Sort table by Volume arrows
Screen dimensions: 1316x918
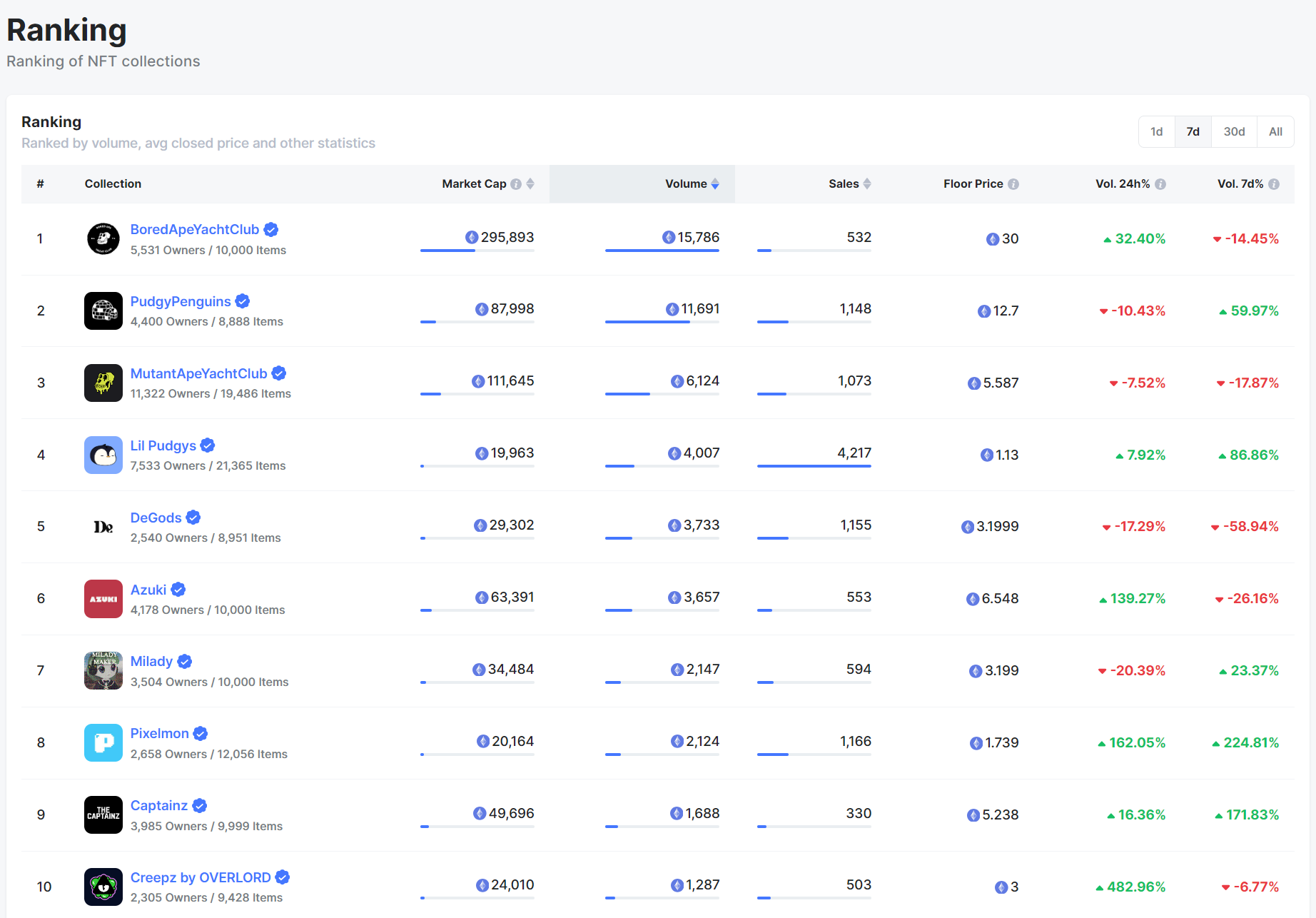715,184
